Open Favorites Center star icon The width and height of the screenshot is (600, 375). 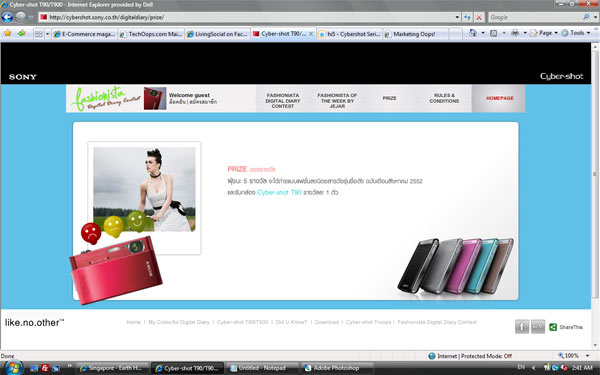[x=8, y=33]
